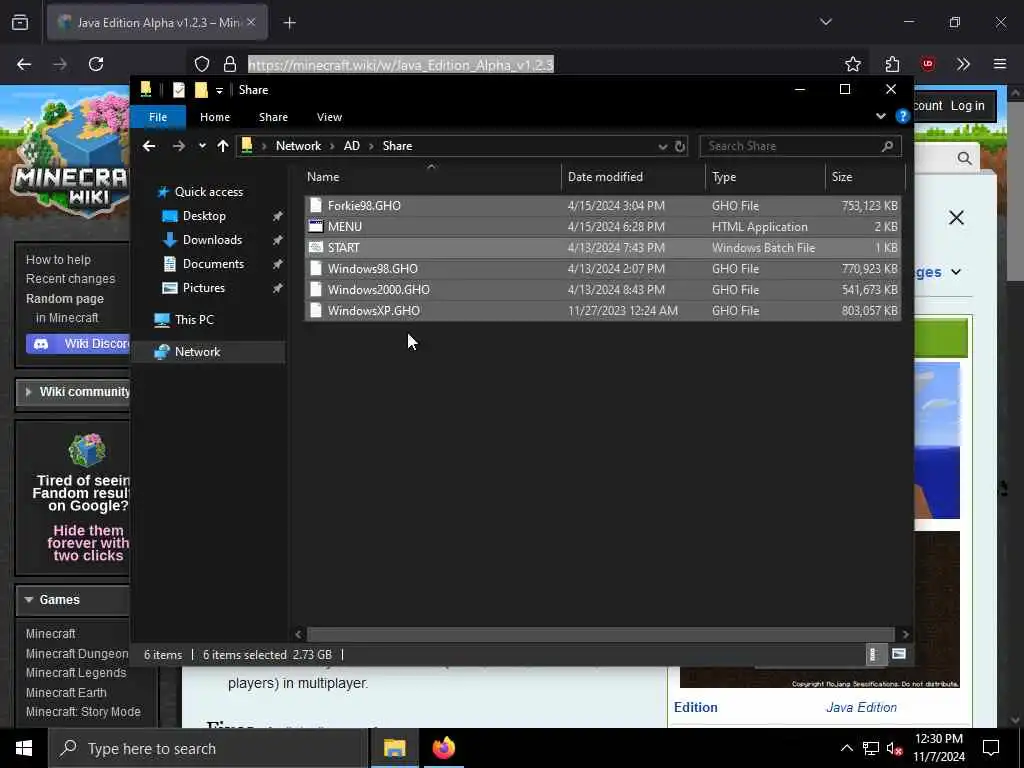Open the File ribbon tab
The image size is (1024, 768).
pyautogui.click(x=158, y=117)
